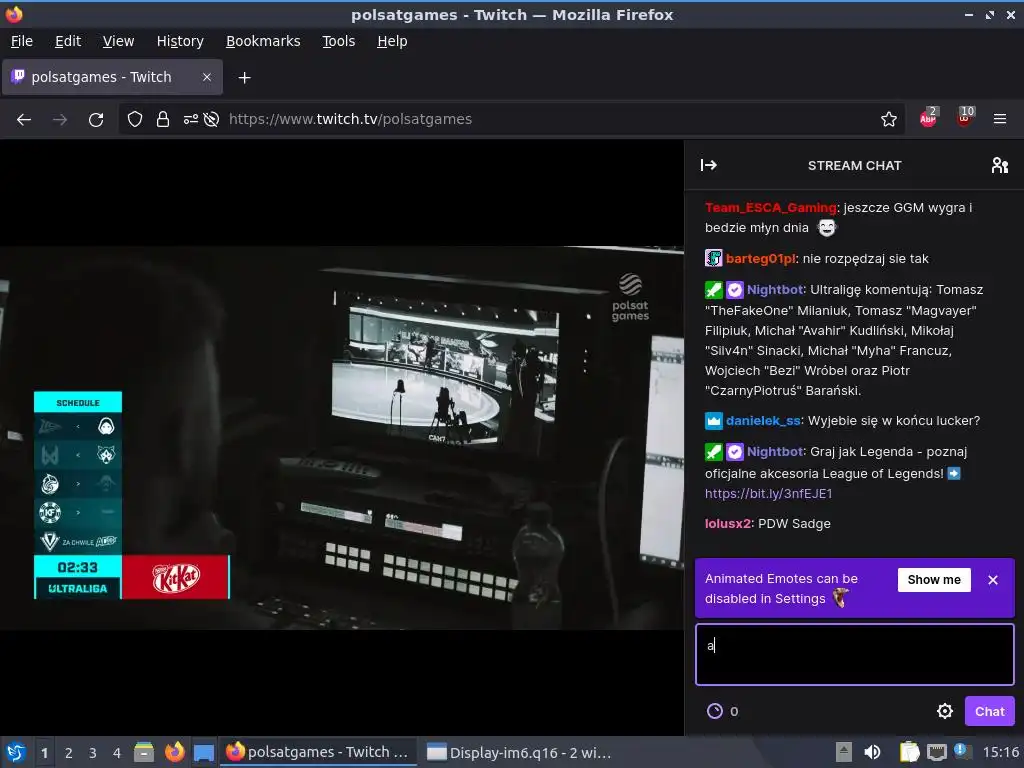1024x768 pixels.
Task: Click danielek_ss's crown badge icon
Action: tap(714, 421)
